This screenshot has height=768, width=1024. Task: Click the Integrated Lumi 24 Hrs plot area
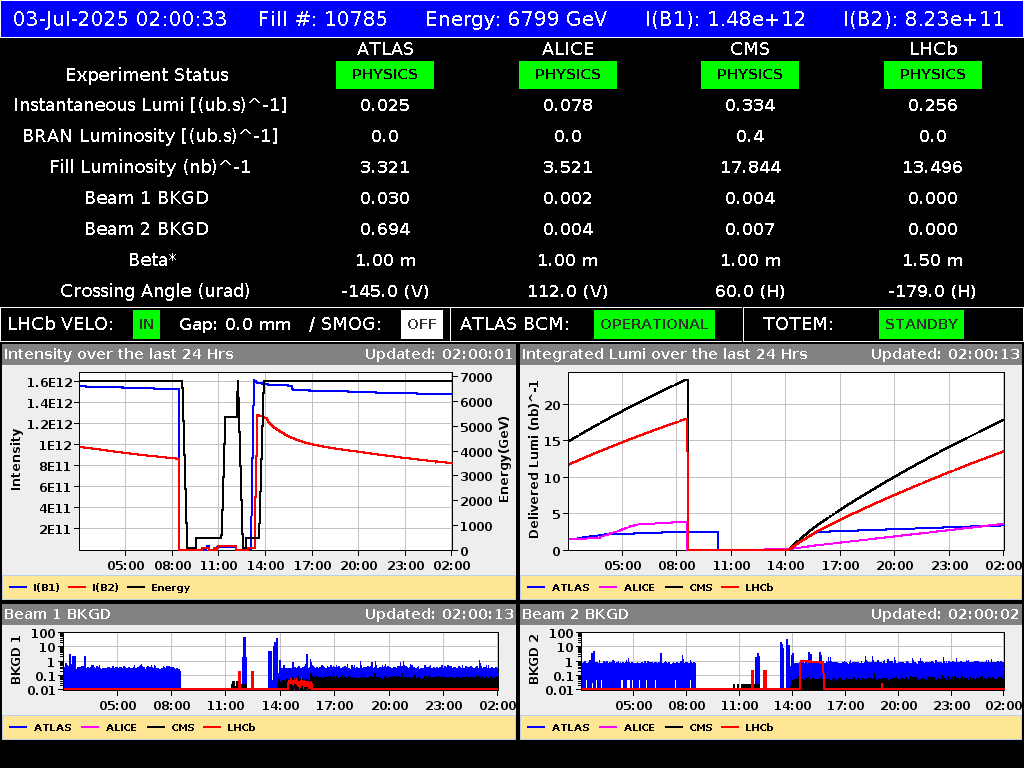(x=786, y=462)
